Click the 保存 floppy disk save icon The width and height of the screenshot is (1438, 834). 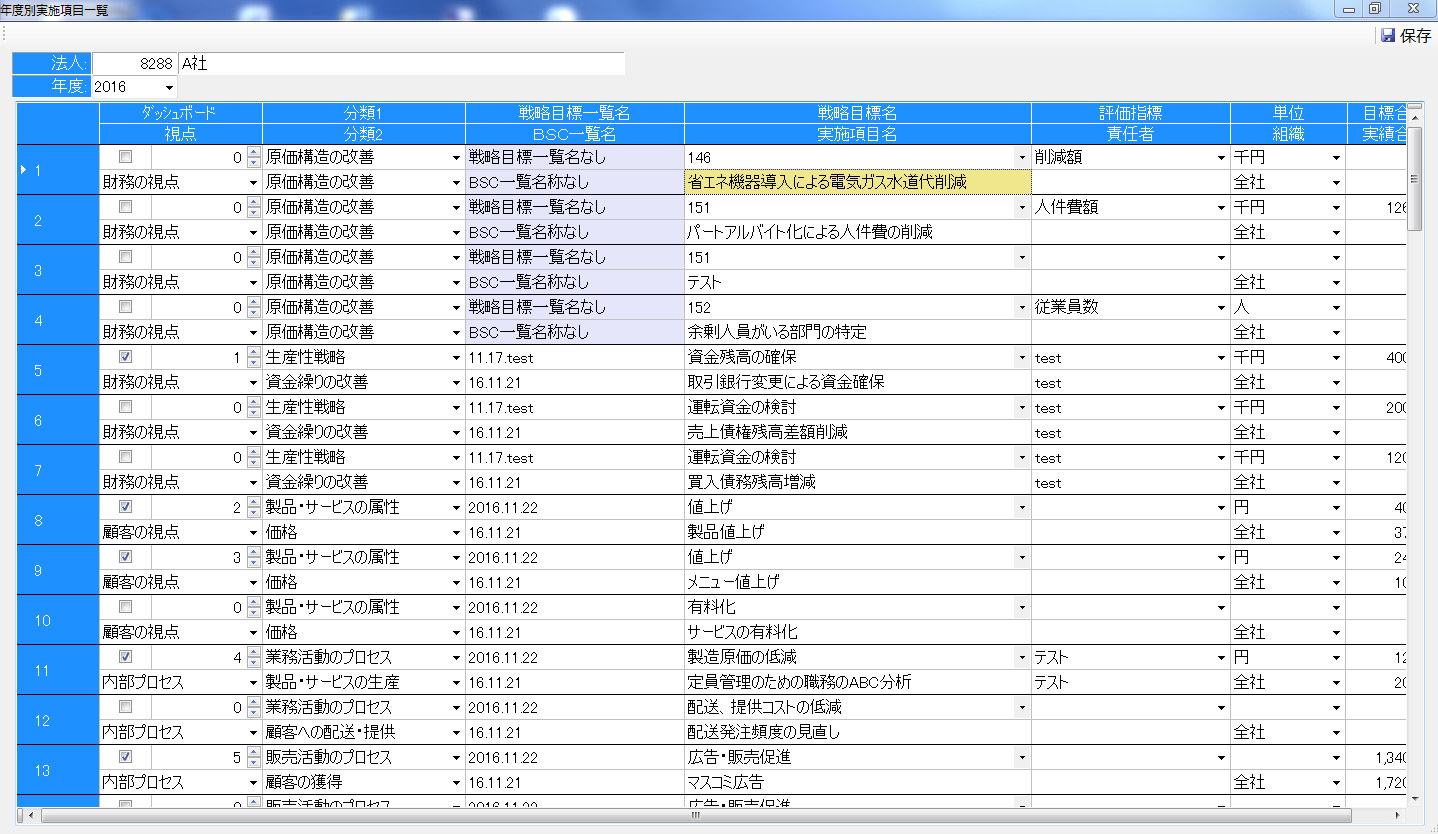point(1388,35)
